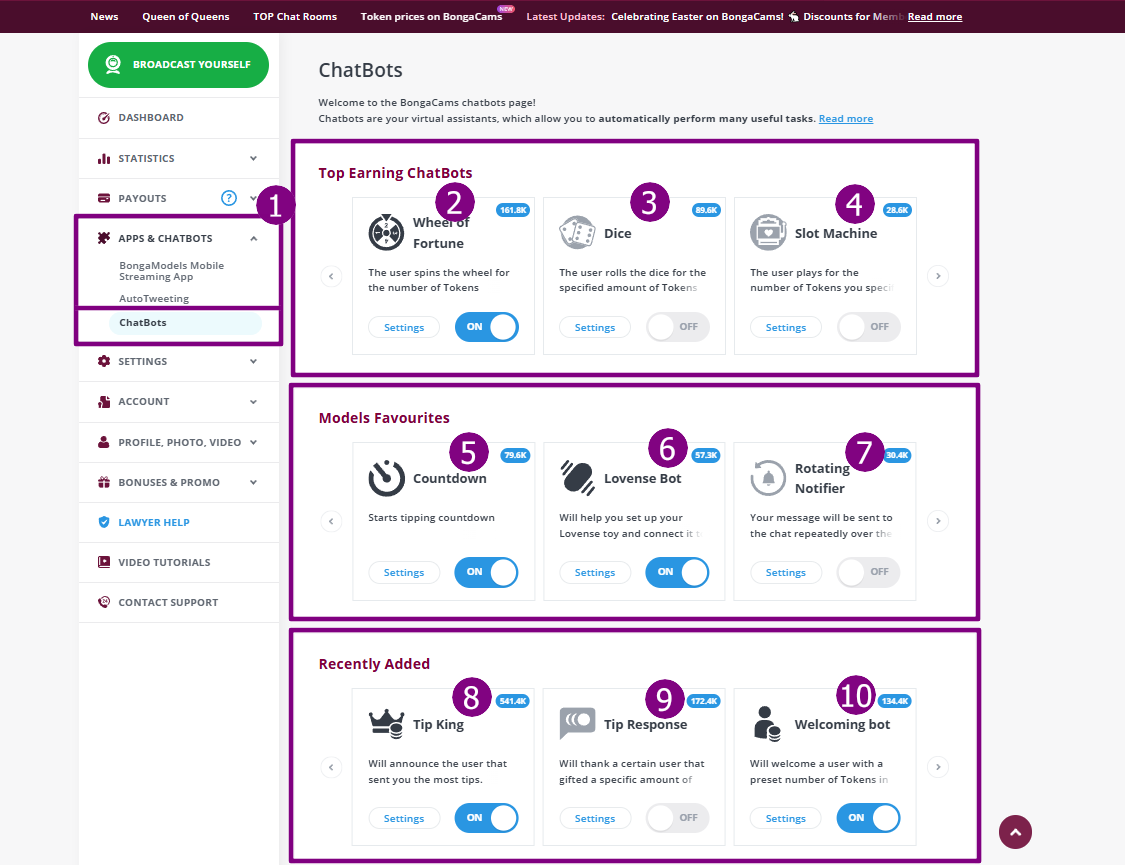1125x865 pixels.
Task: Turn off the Wheel of Fortune toggle
Action: tap(486, 327)
